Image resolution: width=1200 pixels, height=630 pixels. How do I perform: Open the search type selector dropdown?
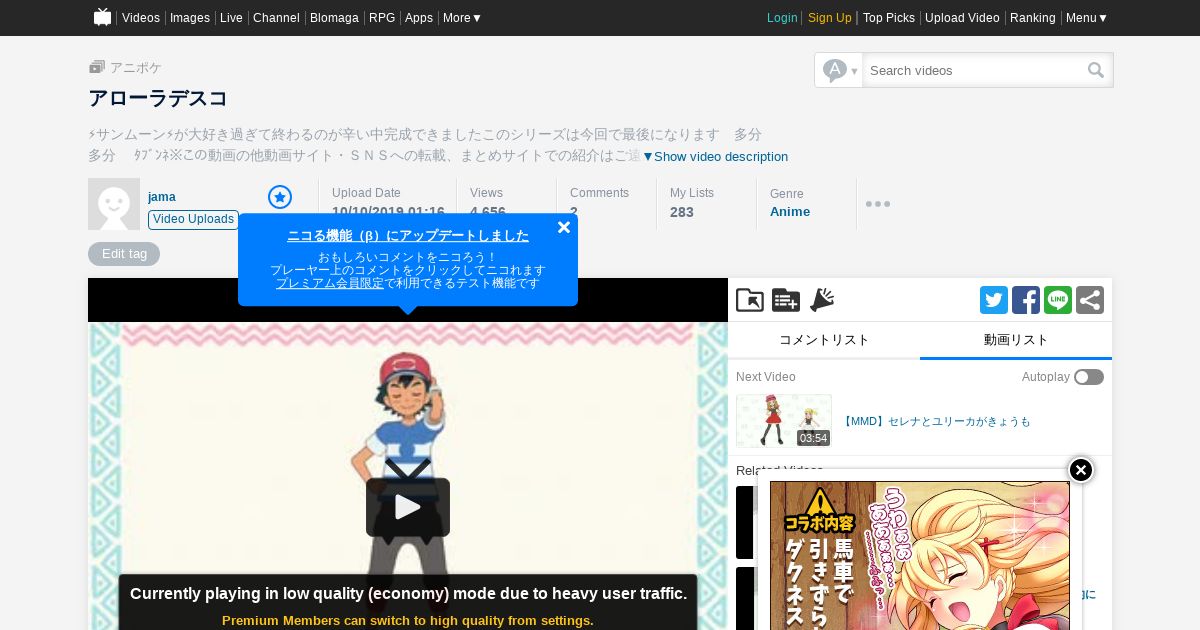(x=839, y=70)
